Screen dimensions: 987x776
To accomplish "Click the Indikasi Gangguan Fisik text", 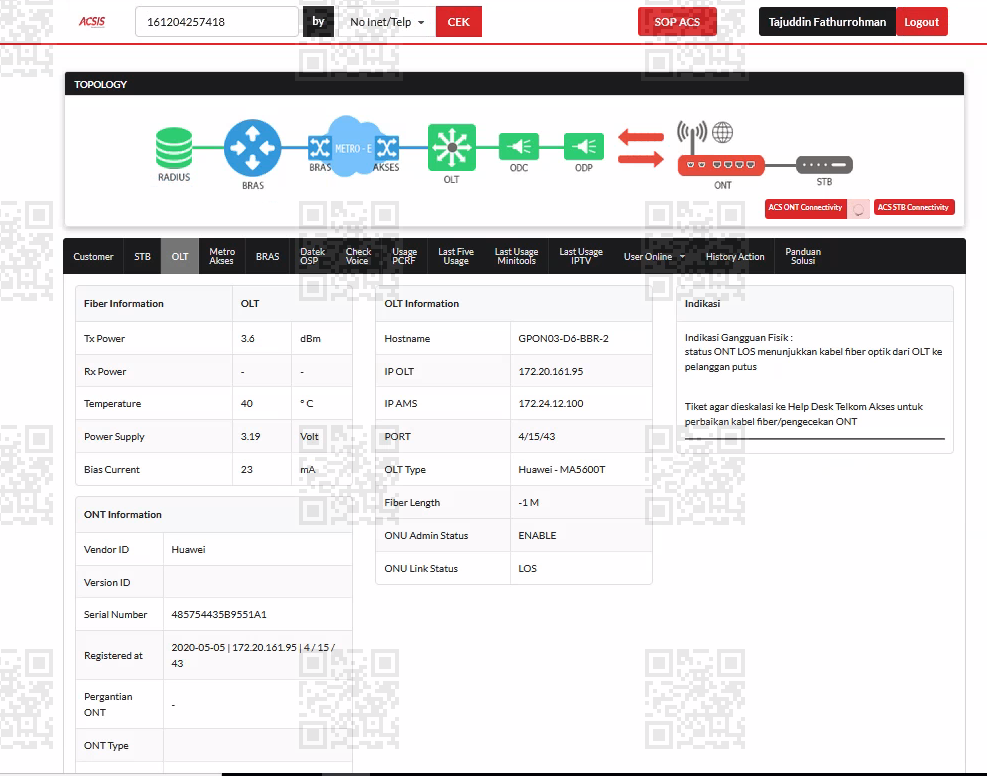I will point(738,337).
